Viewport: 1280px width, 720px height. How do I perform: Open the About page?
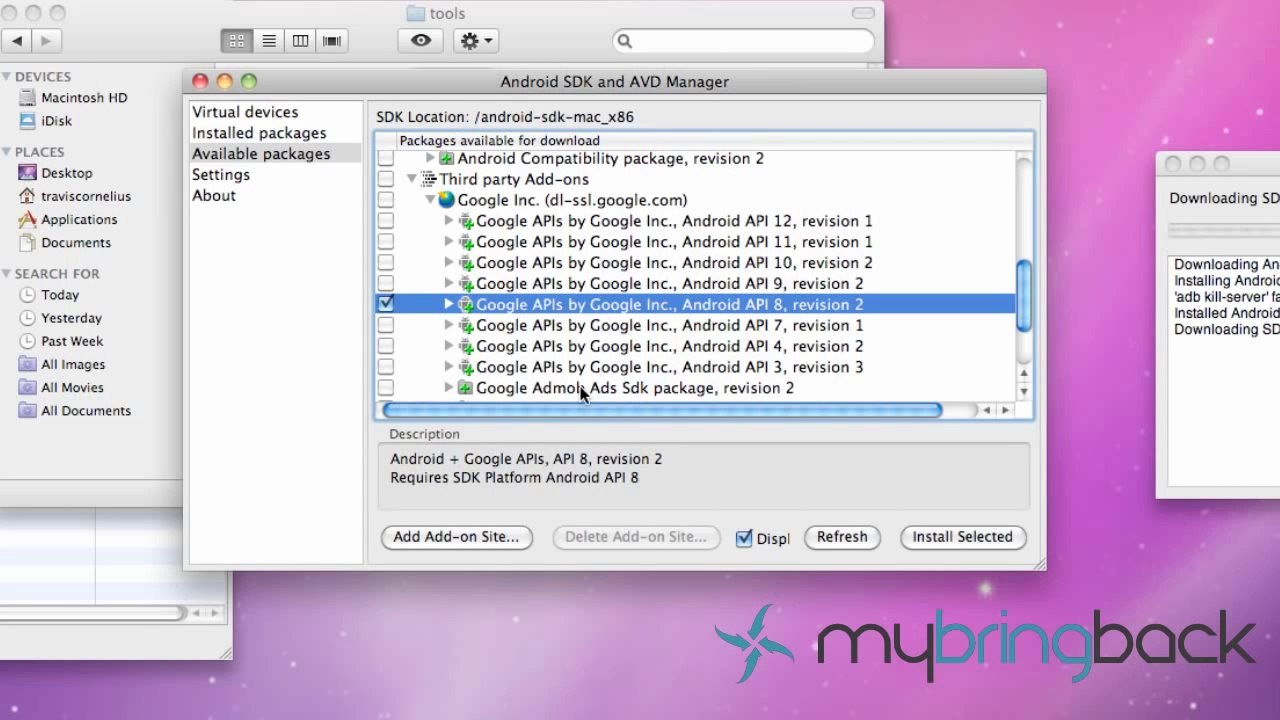[x=214, y=196]
